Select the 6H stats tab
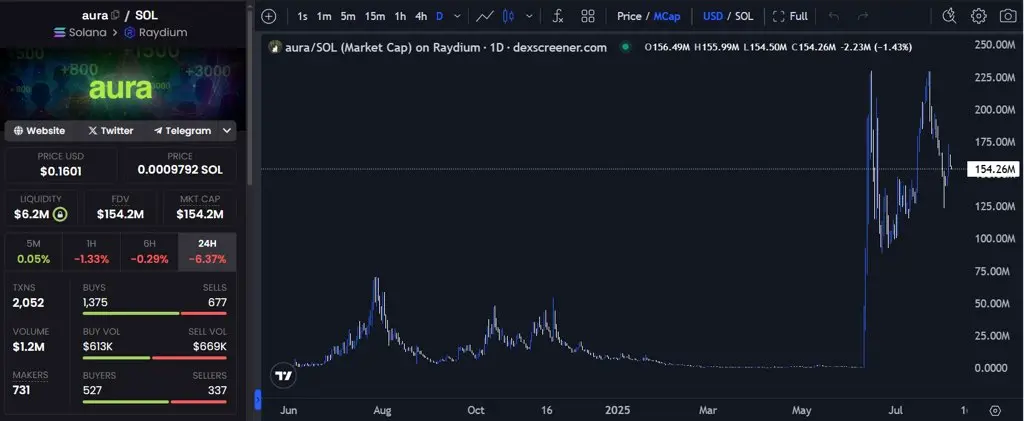 point(150,251)
